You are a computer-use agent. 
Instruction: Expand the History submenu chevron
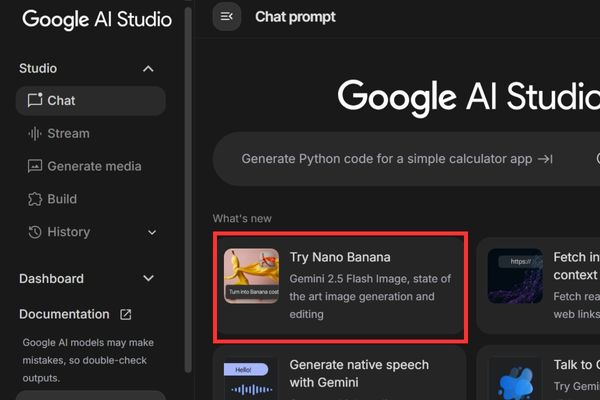(x=152, y=232)
